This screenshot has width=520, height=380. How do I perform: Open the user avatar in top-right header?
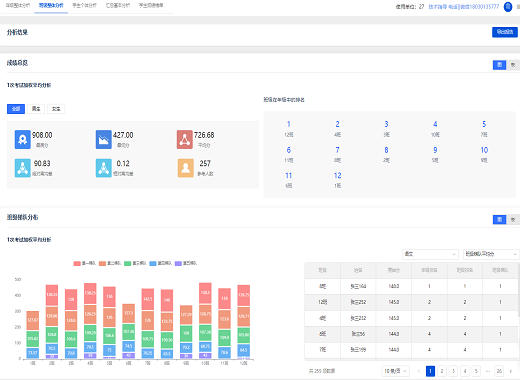pyautogui.click(x=508, y=7)
